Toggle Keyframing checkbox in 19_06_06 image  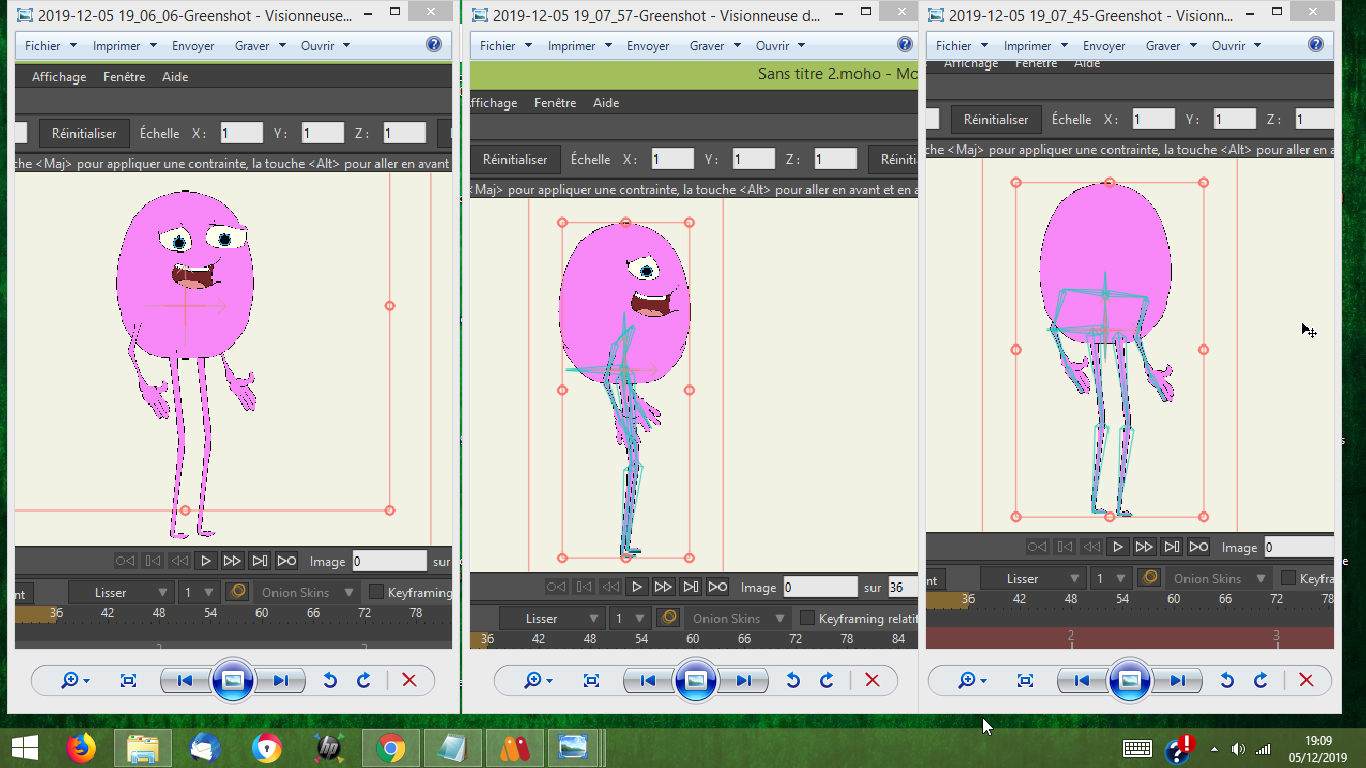377,592
